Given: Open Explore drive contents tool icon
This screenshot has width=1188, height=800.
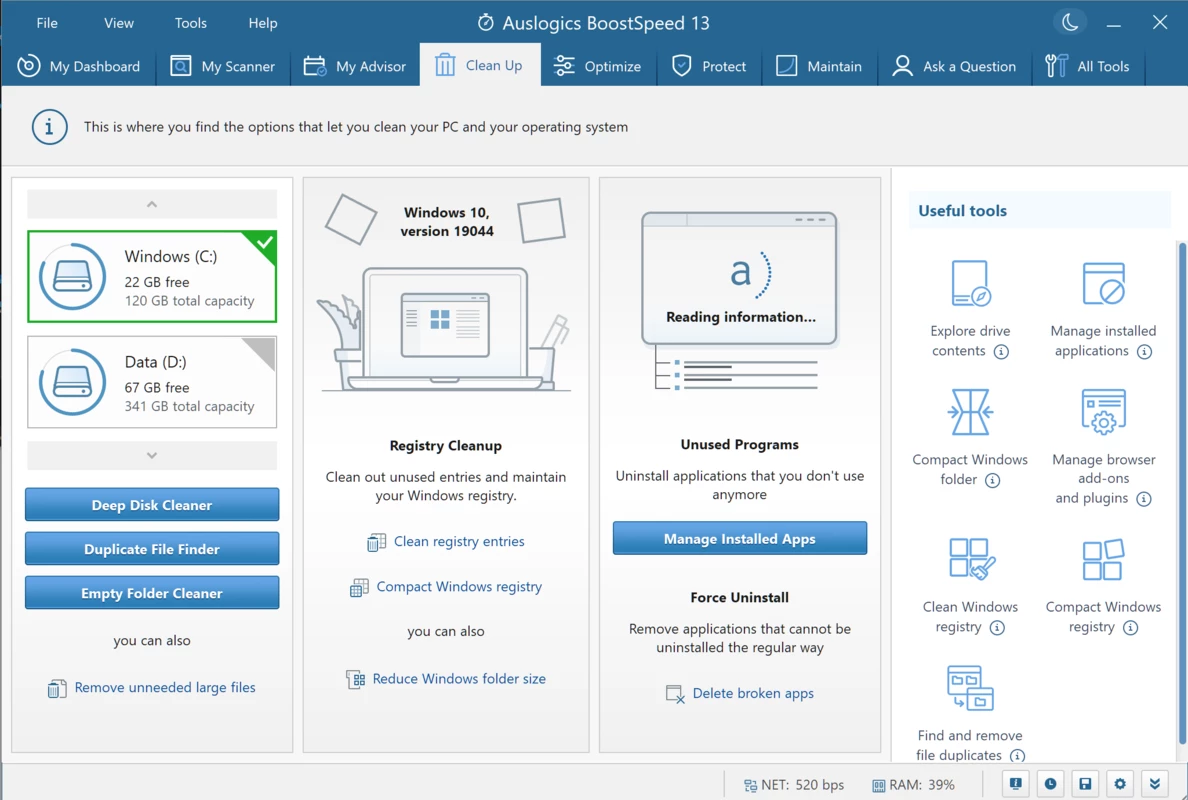Looking at the screenshot, I should pyautogui.click(x=970, y=283).
